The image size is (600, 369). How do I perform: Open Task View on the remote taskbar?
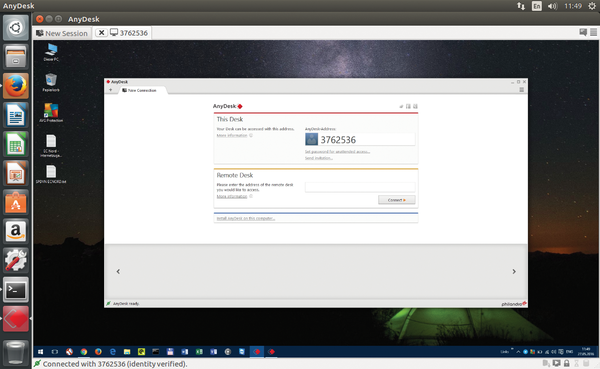[55, 351]
